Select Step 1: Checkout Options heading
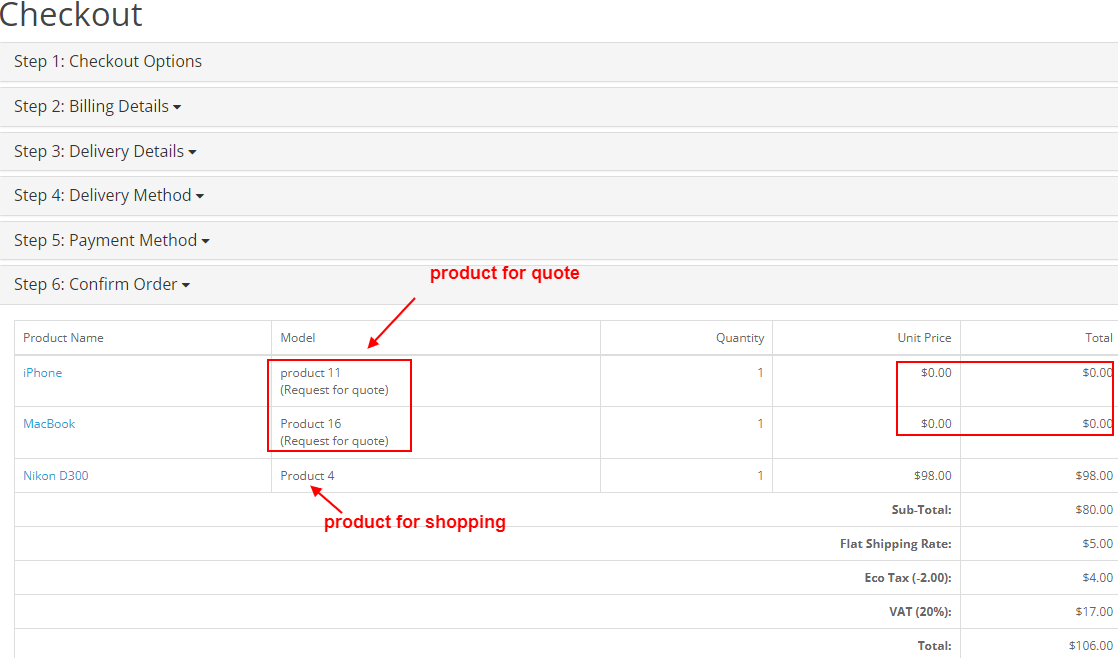The image size is (1118, 658). pos(108,61)
